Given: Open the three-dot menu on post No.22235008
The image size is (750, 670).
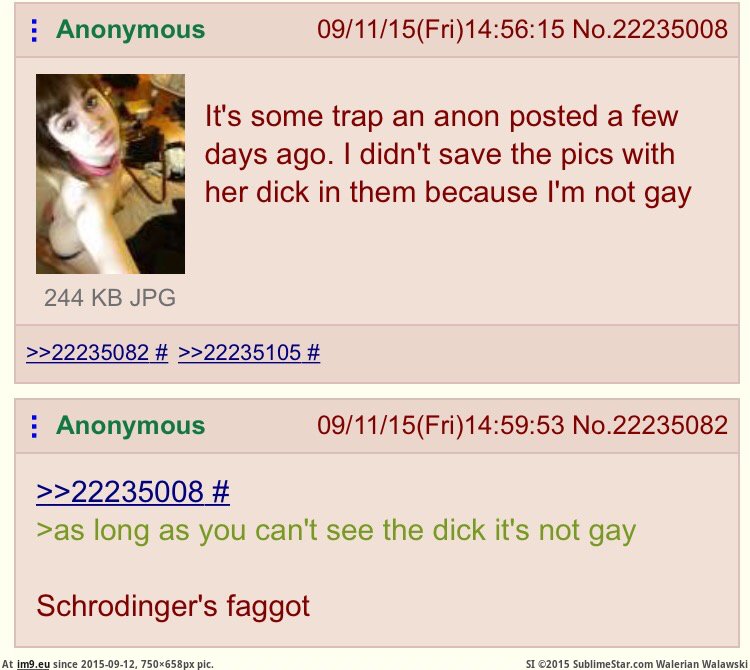Looking at the screenshot, I should click(34, 30).
